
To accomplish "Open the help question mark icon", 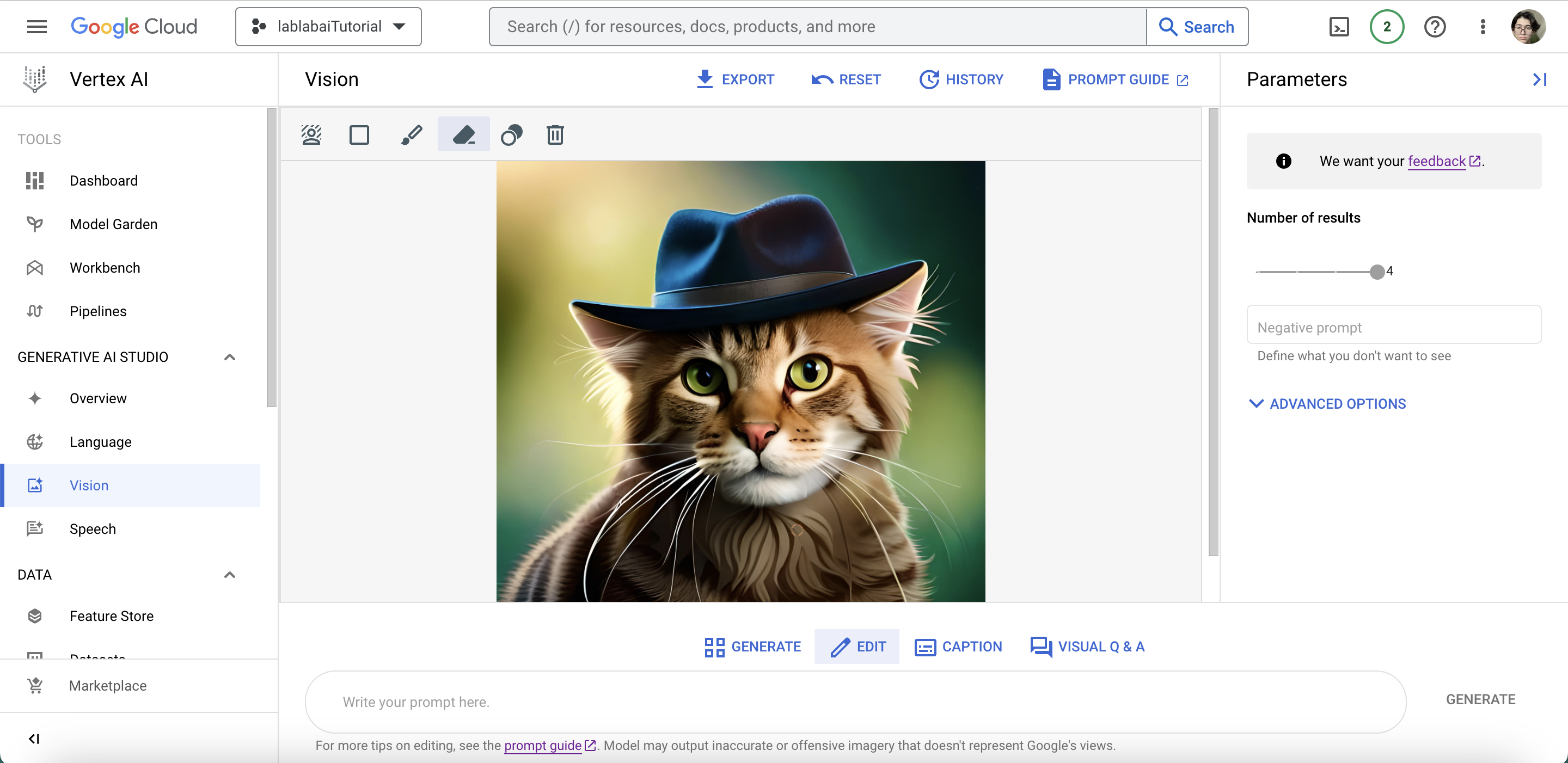I will pyautogui.click(x=1434, y=27).
